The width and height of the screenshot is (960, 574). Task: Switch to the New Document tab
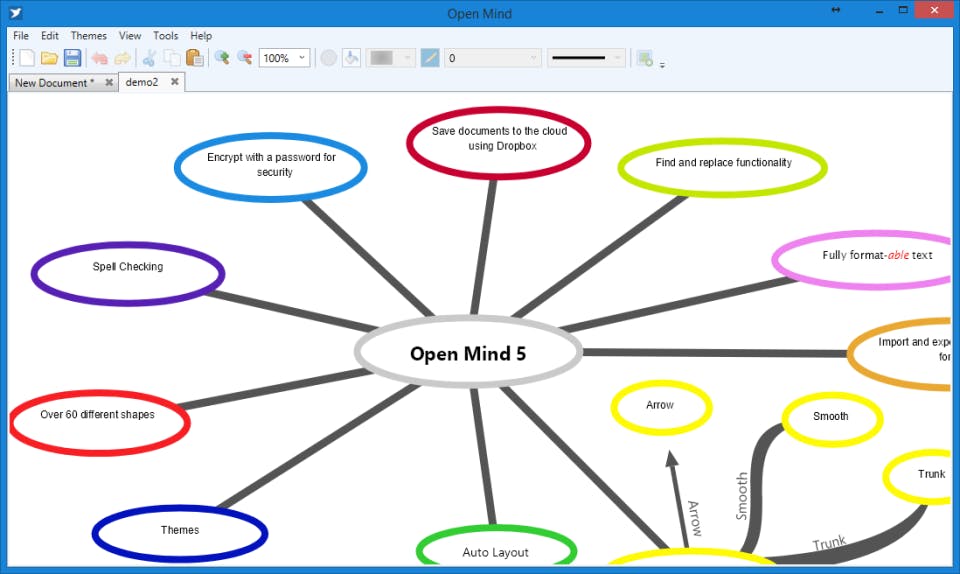point(54,83)
